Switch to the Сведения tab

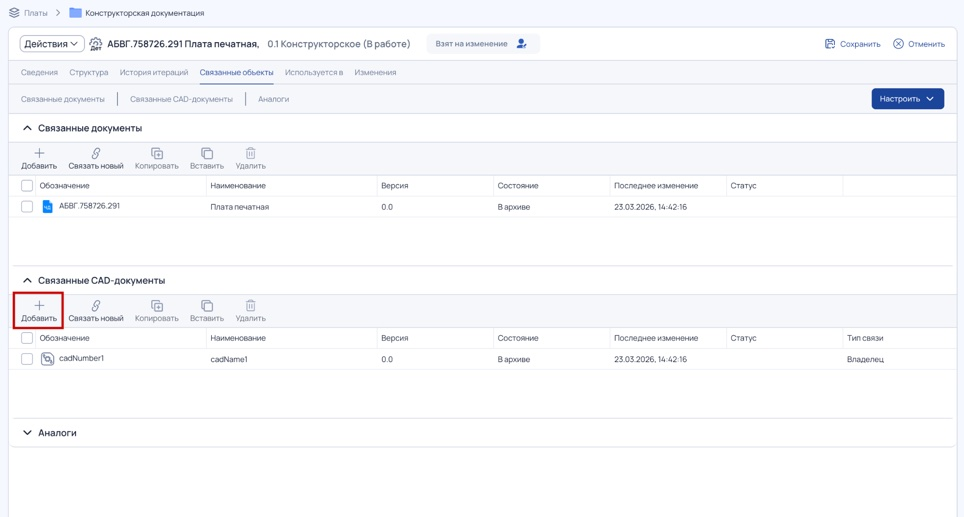click(x=39, y=72)
